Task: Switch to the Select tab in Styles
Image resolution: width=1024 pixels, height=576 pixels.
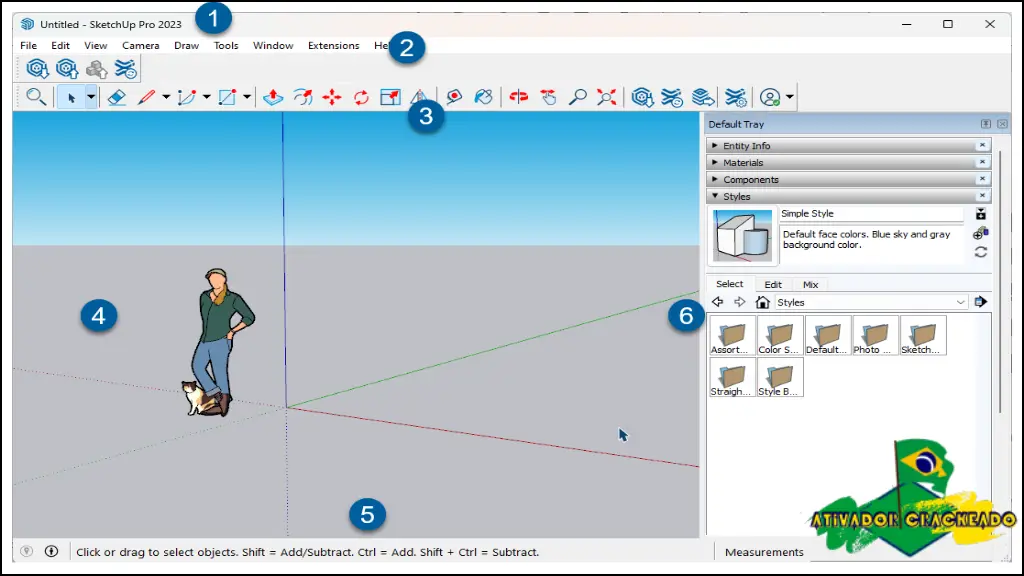Action: click(729, 284)
